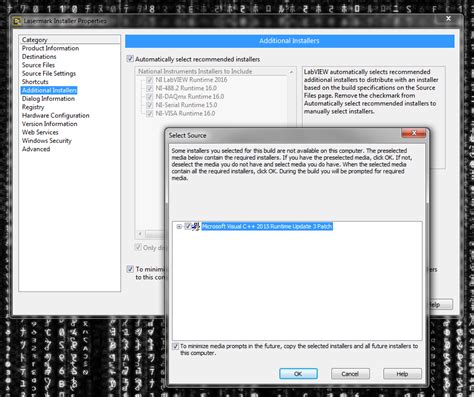474x397 pixels.
Task: Click installers list scroll up arrow
Action: pos(291,72)
